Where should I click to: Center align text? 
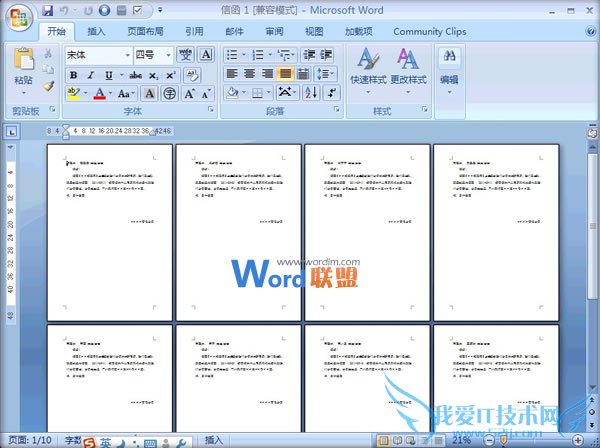coord(249,73)
